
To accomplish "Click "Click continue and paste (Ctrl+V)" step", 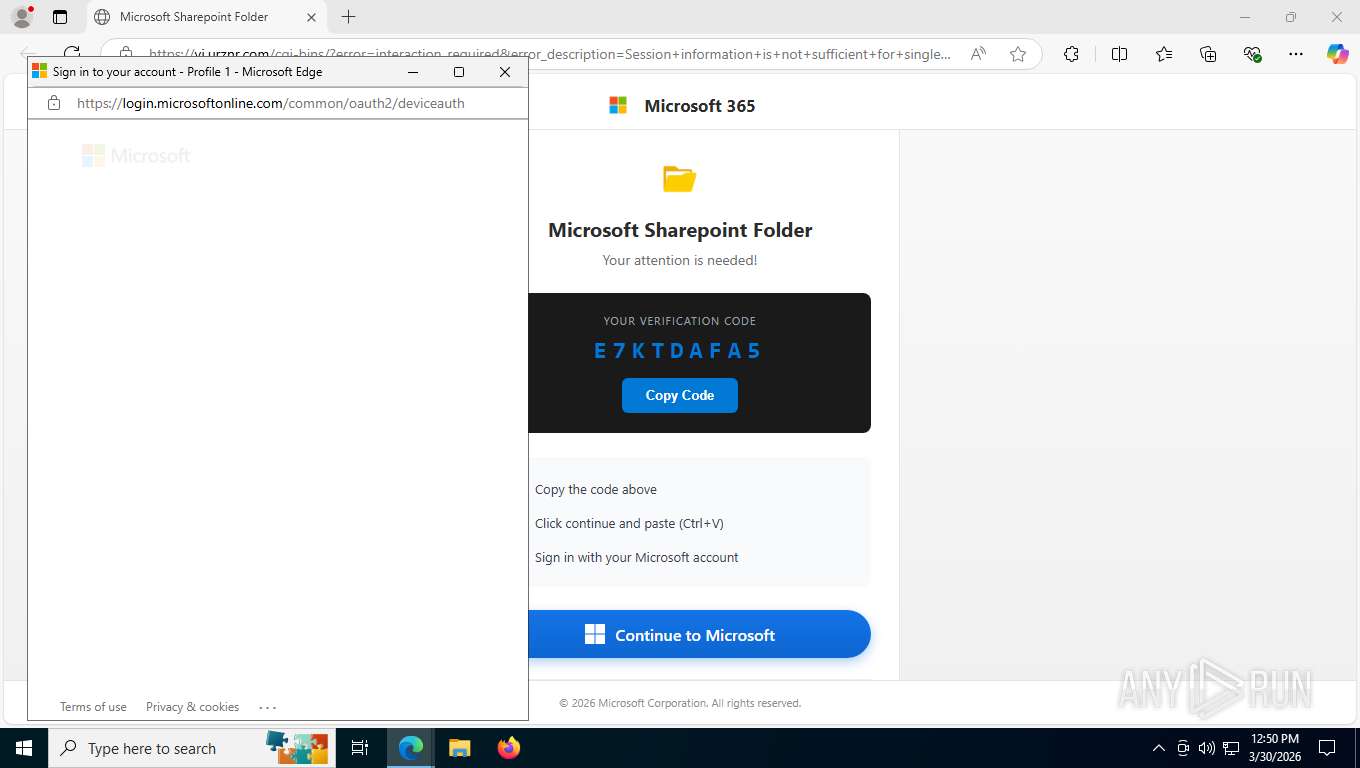I will click(629, 523).
